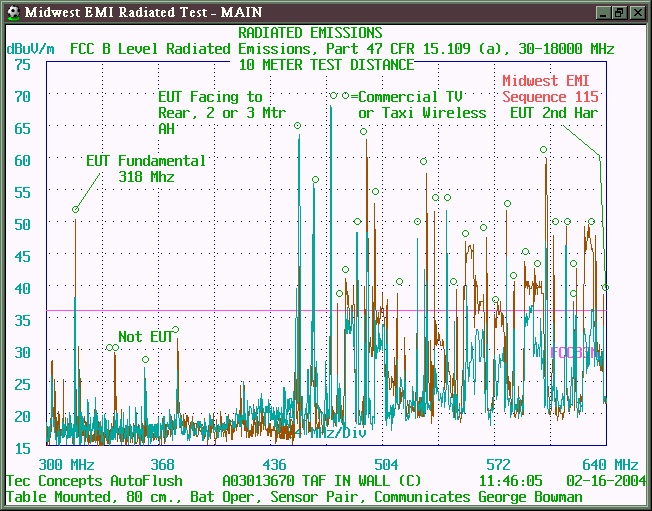Viewport: 652px width, 511px height.
Task: Click the circle marker above the 318 MHz peak
Action: click(x=76, y=209)
